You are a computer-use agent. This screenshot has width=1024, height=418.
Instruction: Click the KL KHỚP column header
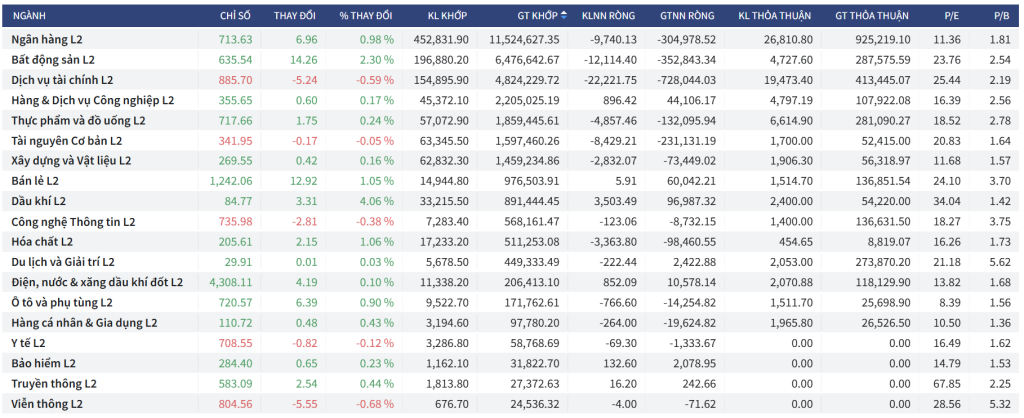tap(446, 16)
